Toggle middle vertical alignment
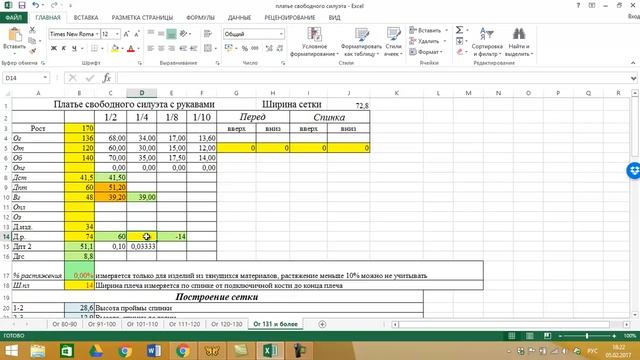 [161, 34]
